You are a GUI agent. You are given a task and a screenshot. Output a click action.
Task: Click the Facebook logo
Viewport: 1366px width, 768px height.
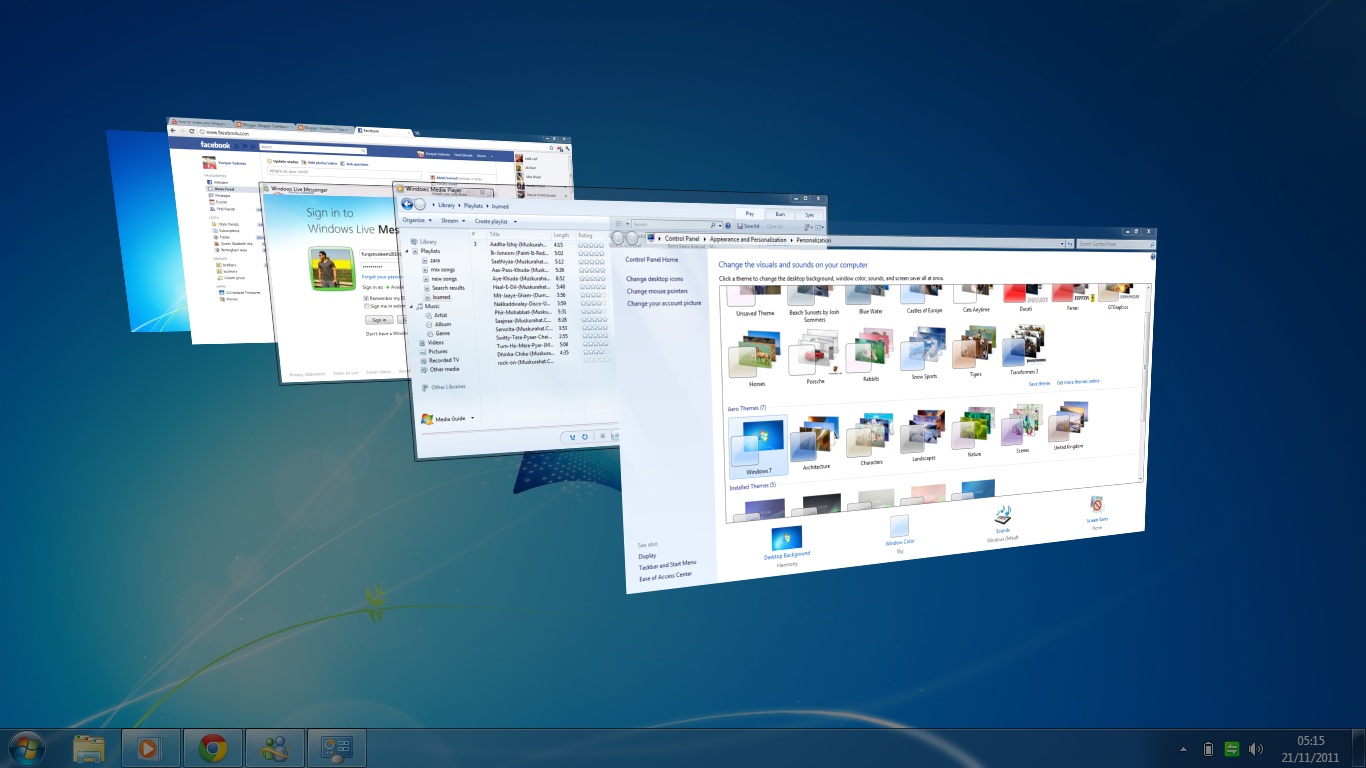point(215,145)
